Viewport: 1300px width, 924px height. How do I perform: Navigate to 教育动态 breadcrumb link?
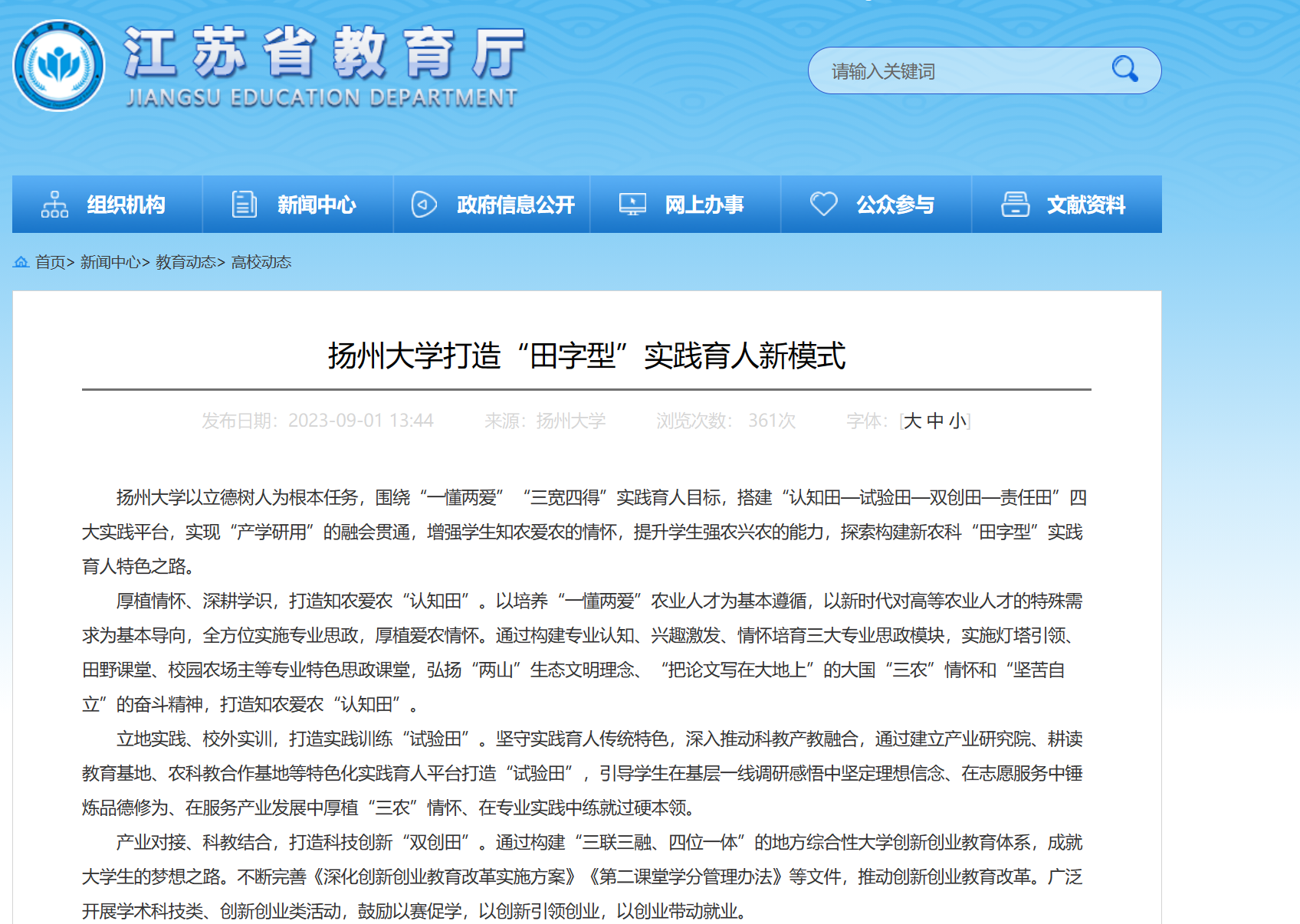185,263
